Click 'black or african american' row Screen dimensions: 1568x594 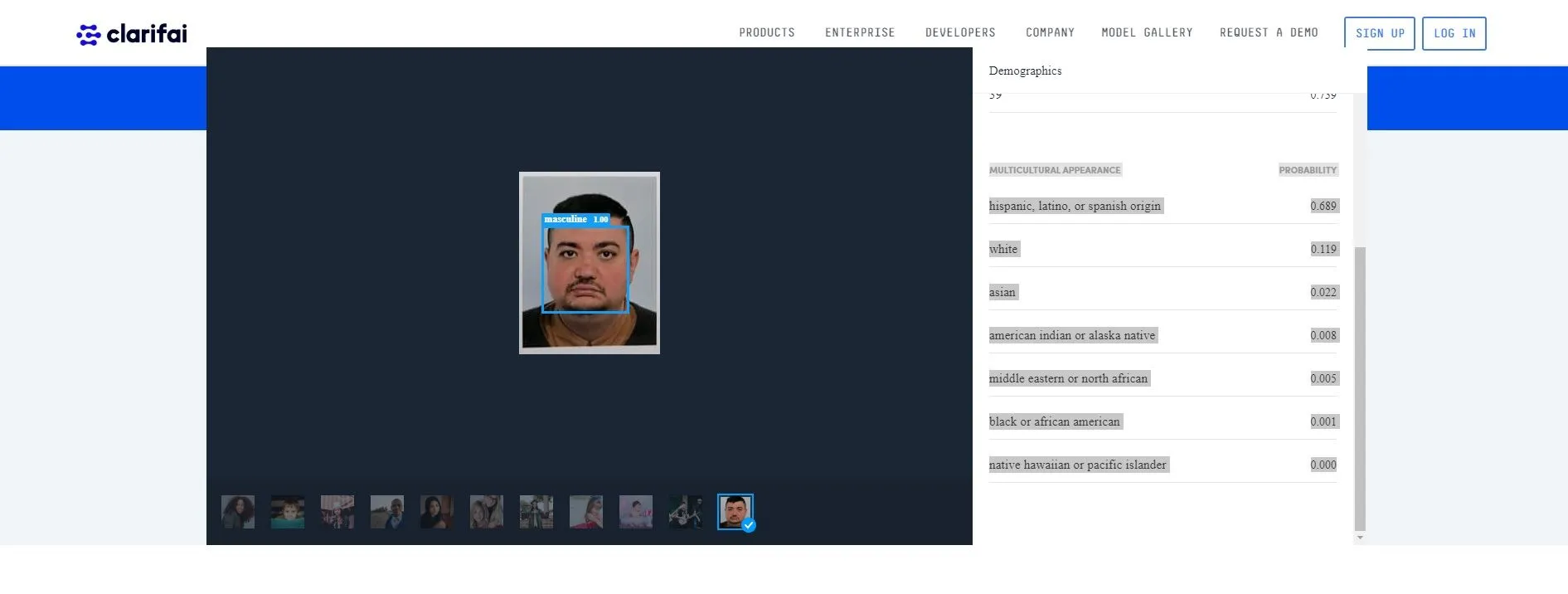coord(1163,421)
